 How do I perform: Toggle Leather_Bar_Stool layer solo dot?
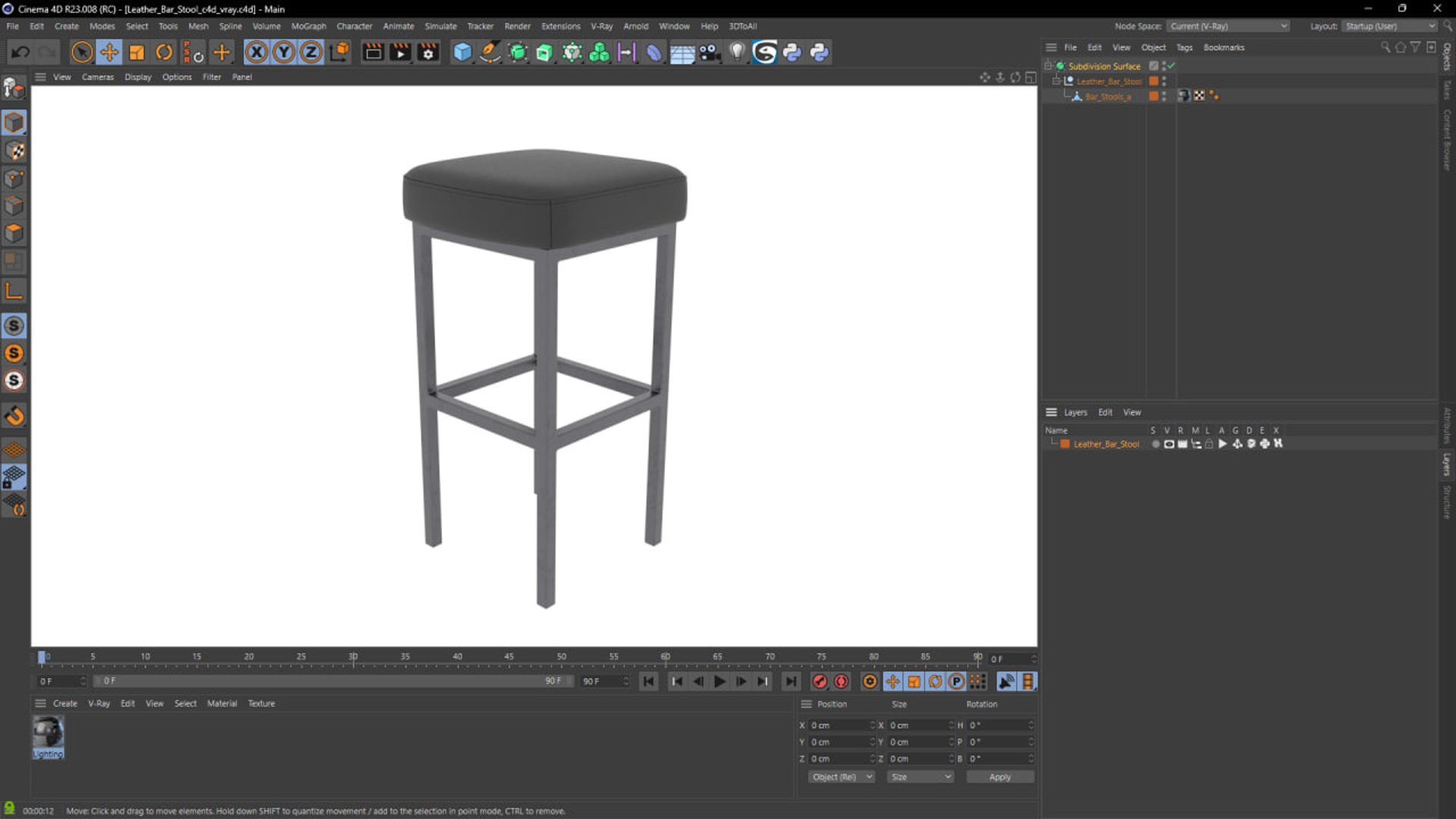1155,444
